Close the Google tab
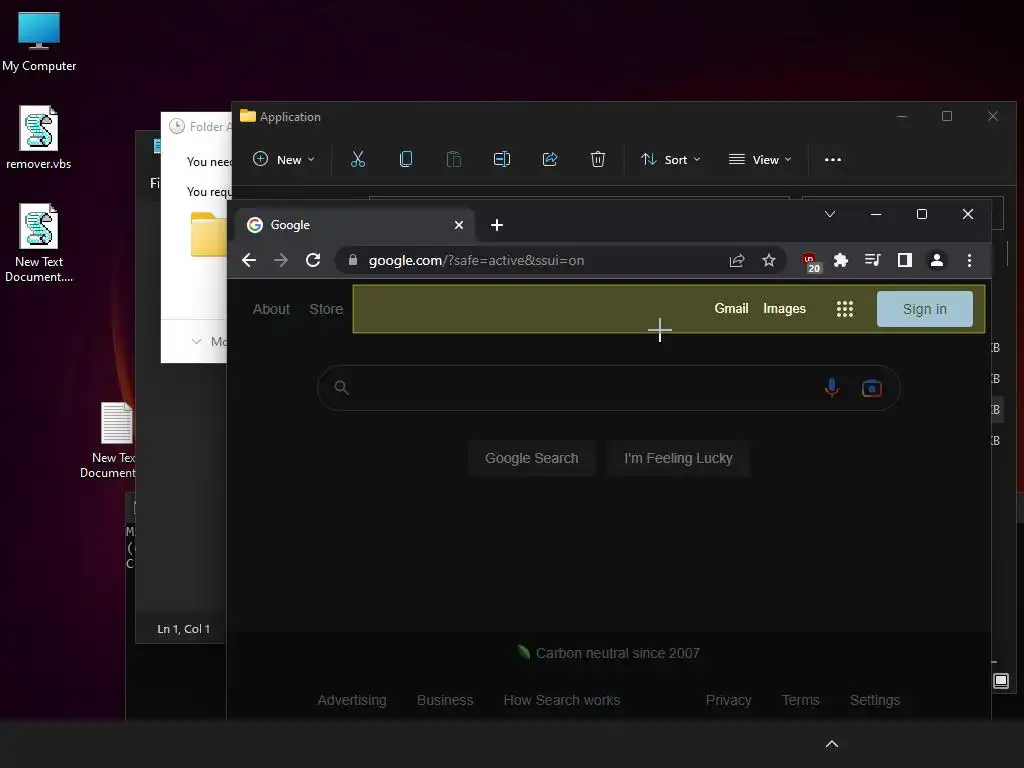The height and width of the screenshot is (768, 1024). [x=459, y=225]
